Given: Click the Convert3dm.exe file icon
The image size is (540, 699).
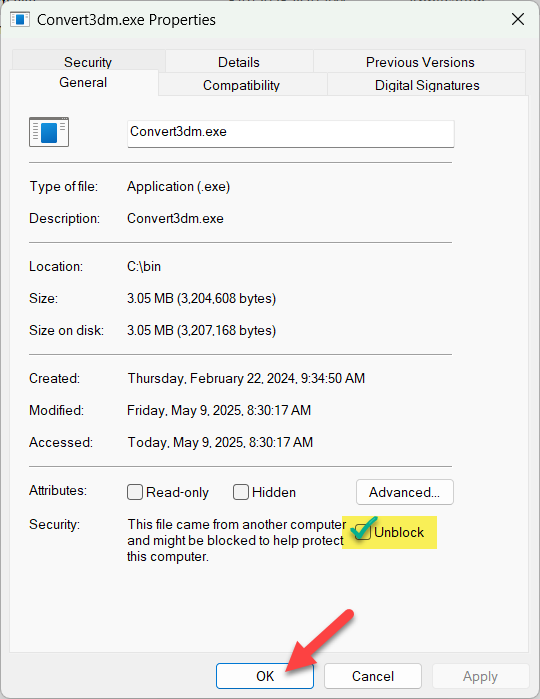Looking at the screenshot, I should (x=49, y=132).
